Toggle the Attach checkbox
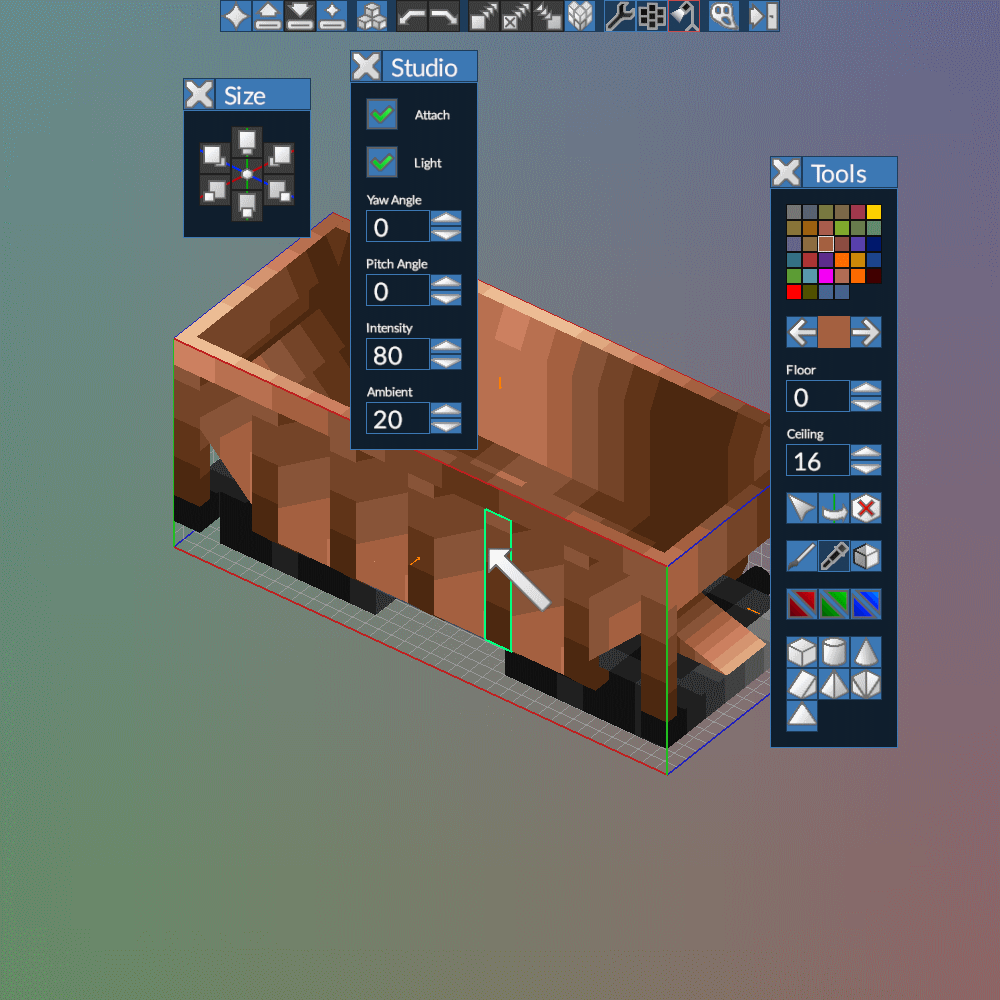 point(382,114)
